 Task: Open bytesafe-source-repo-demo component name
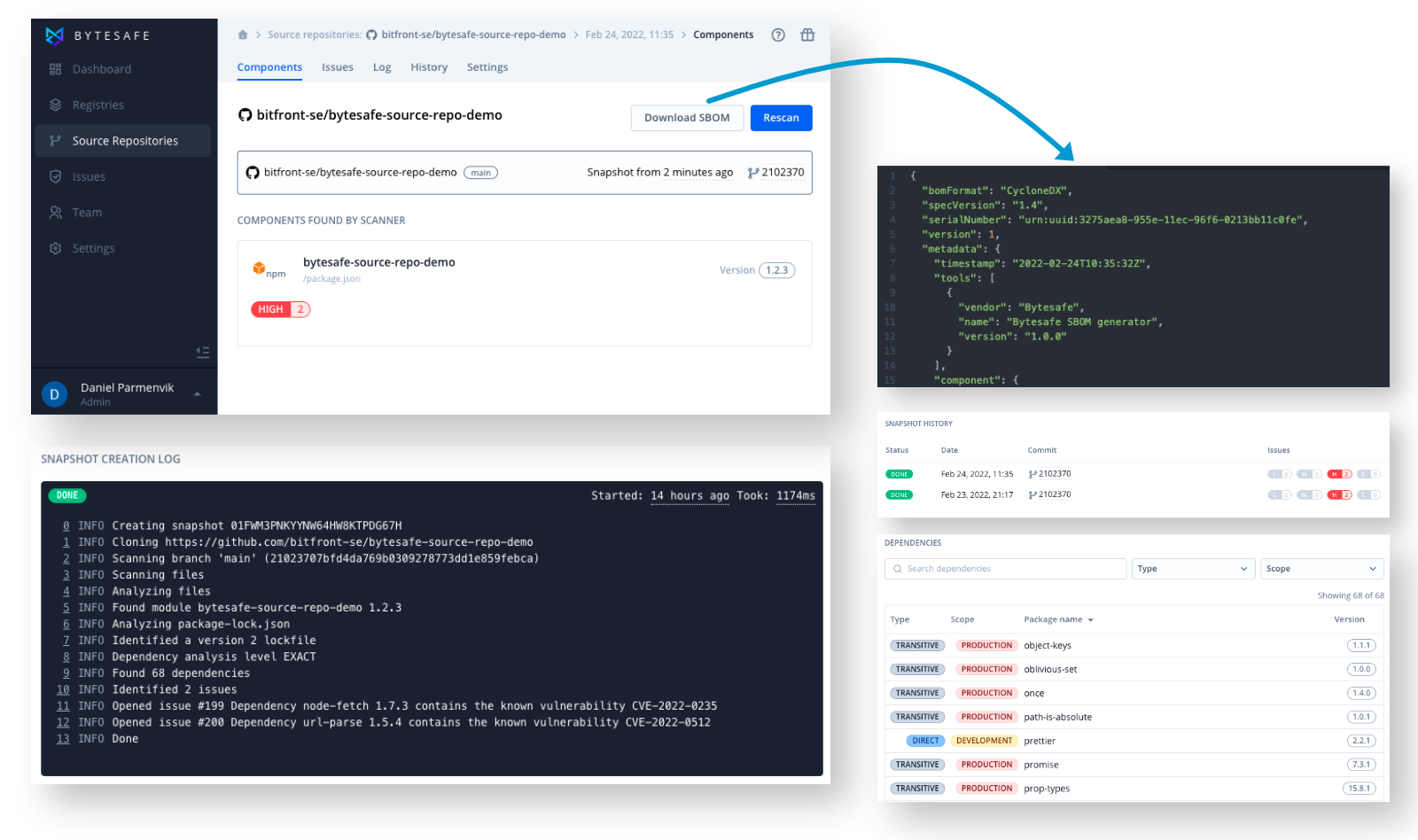379,262
